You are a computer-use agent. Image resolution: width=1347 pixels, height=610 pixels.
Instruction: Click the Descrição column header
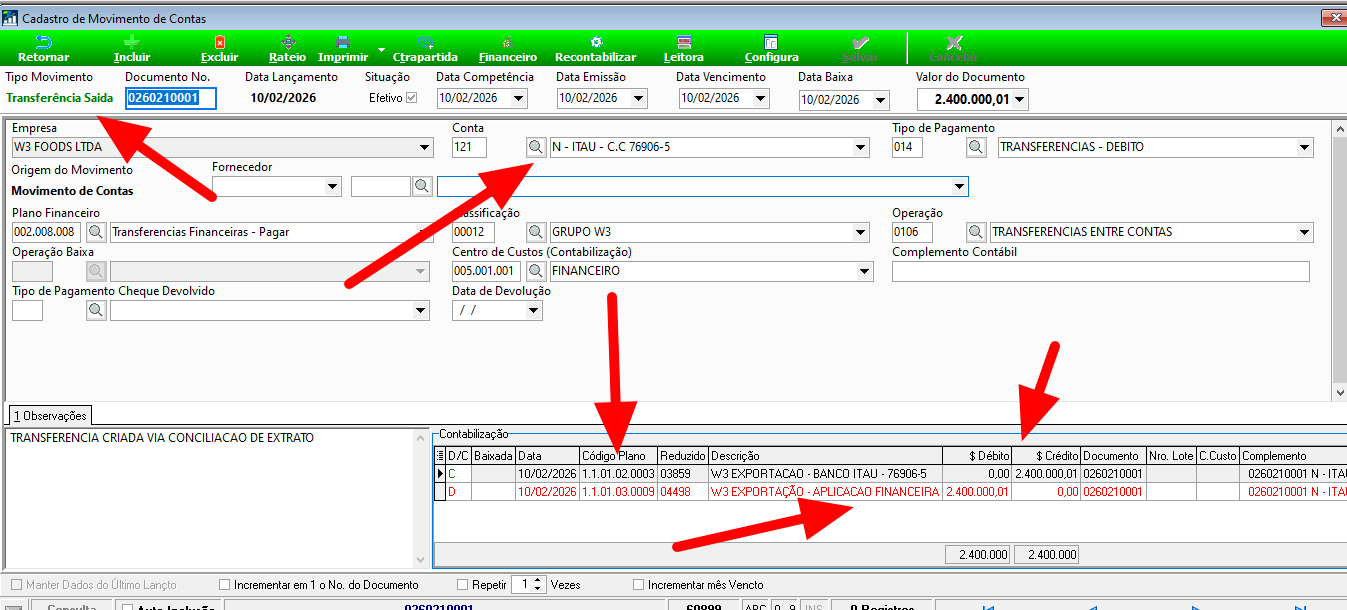[825, 456]
